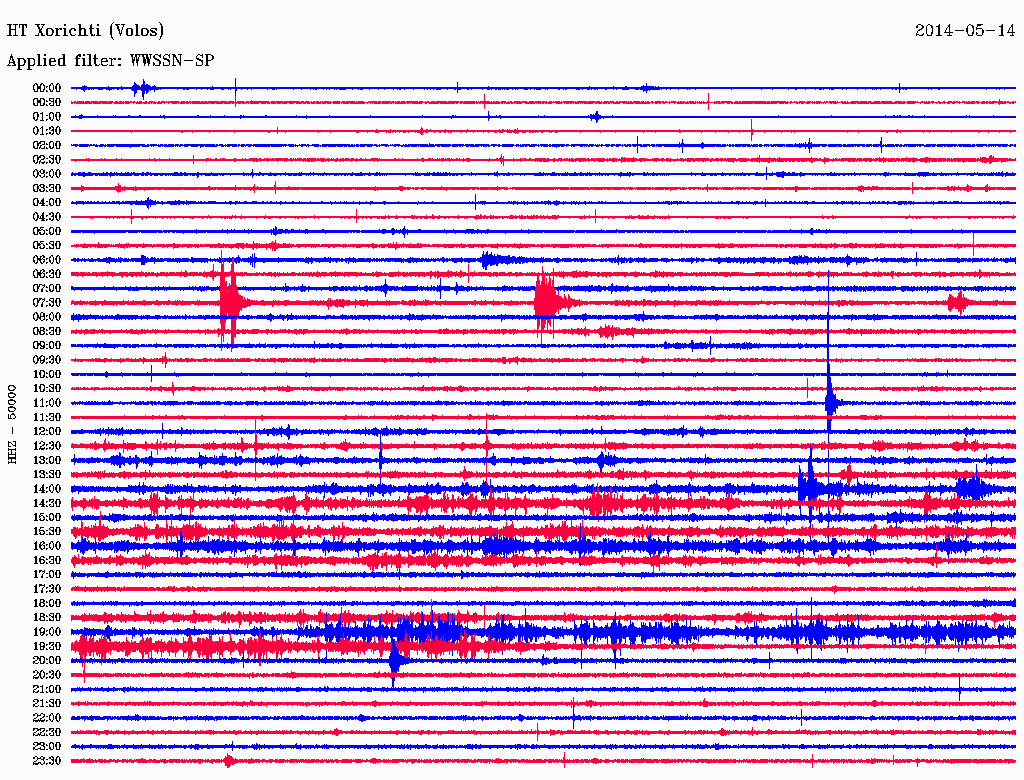The image size is (1024, 780).
Task: Select the 13:00 time label
Action: coord(46,461)
